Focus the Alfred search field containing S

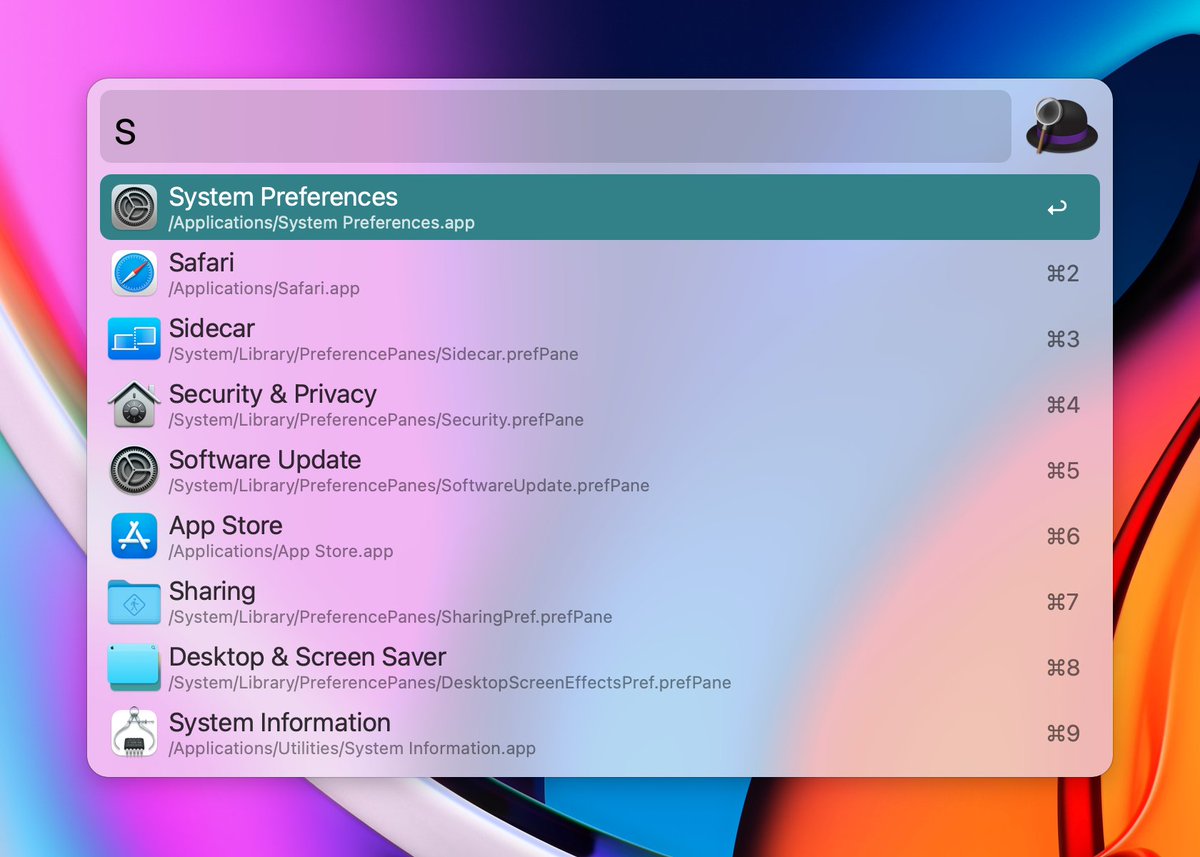coord(556,126)
